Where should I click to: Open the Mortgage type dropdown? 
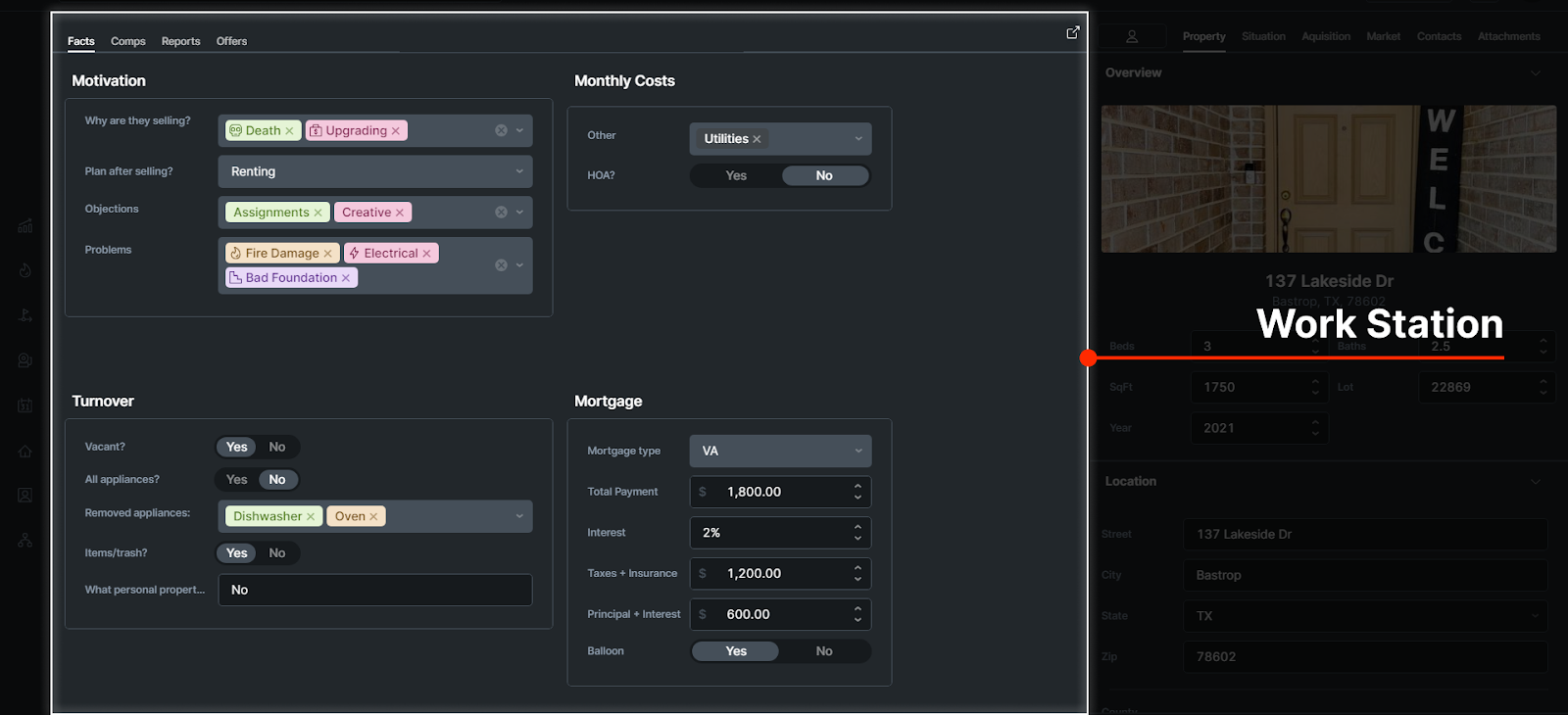[857, 452]
